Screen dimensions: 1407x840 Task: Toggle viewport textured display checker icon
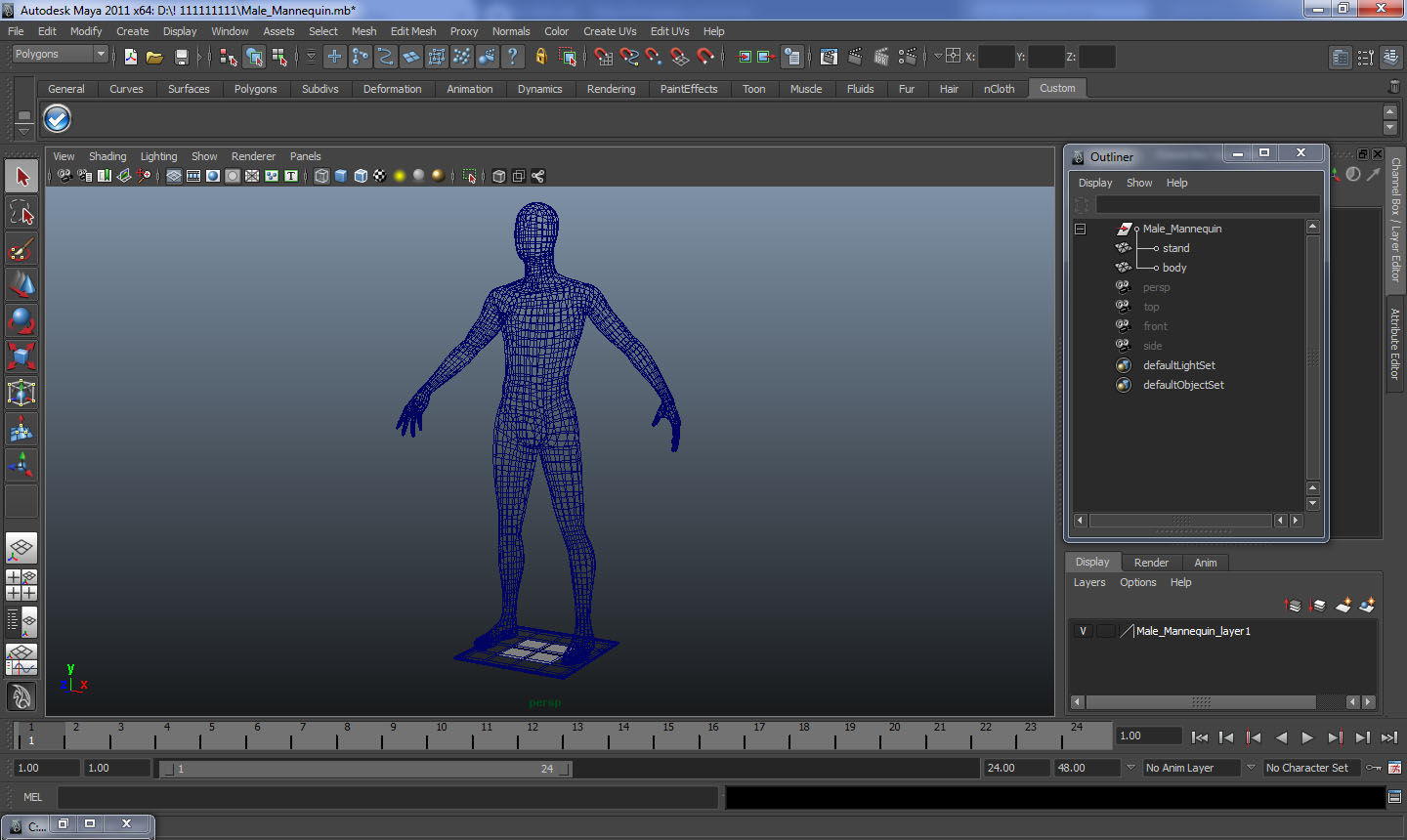coord(379,176)
